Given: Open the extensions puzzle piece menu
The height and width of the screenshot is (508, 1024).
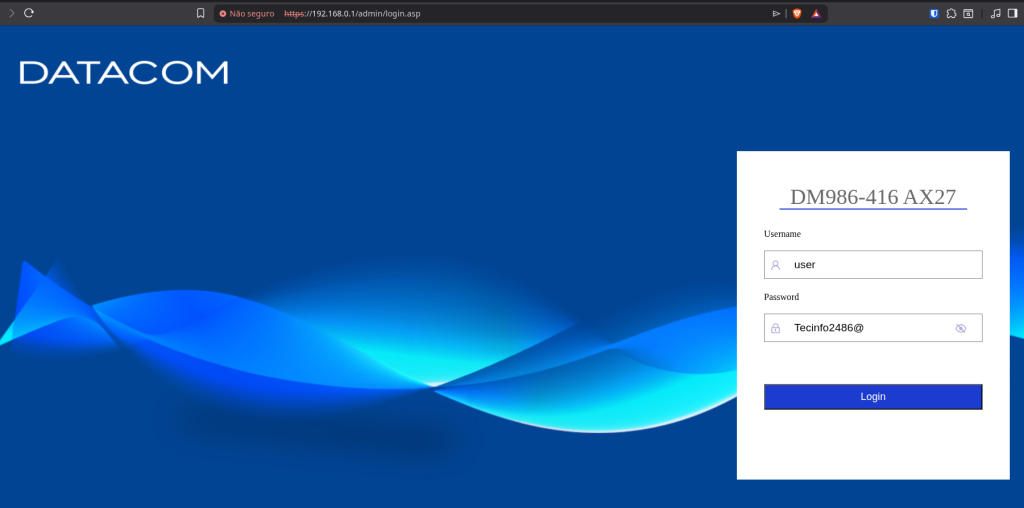Looking at the screenshot, I should 951,13.
